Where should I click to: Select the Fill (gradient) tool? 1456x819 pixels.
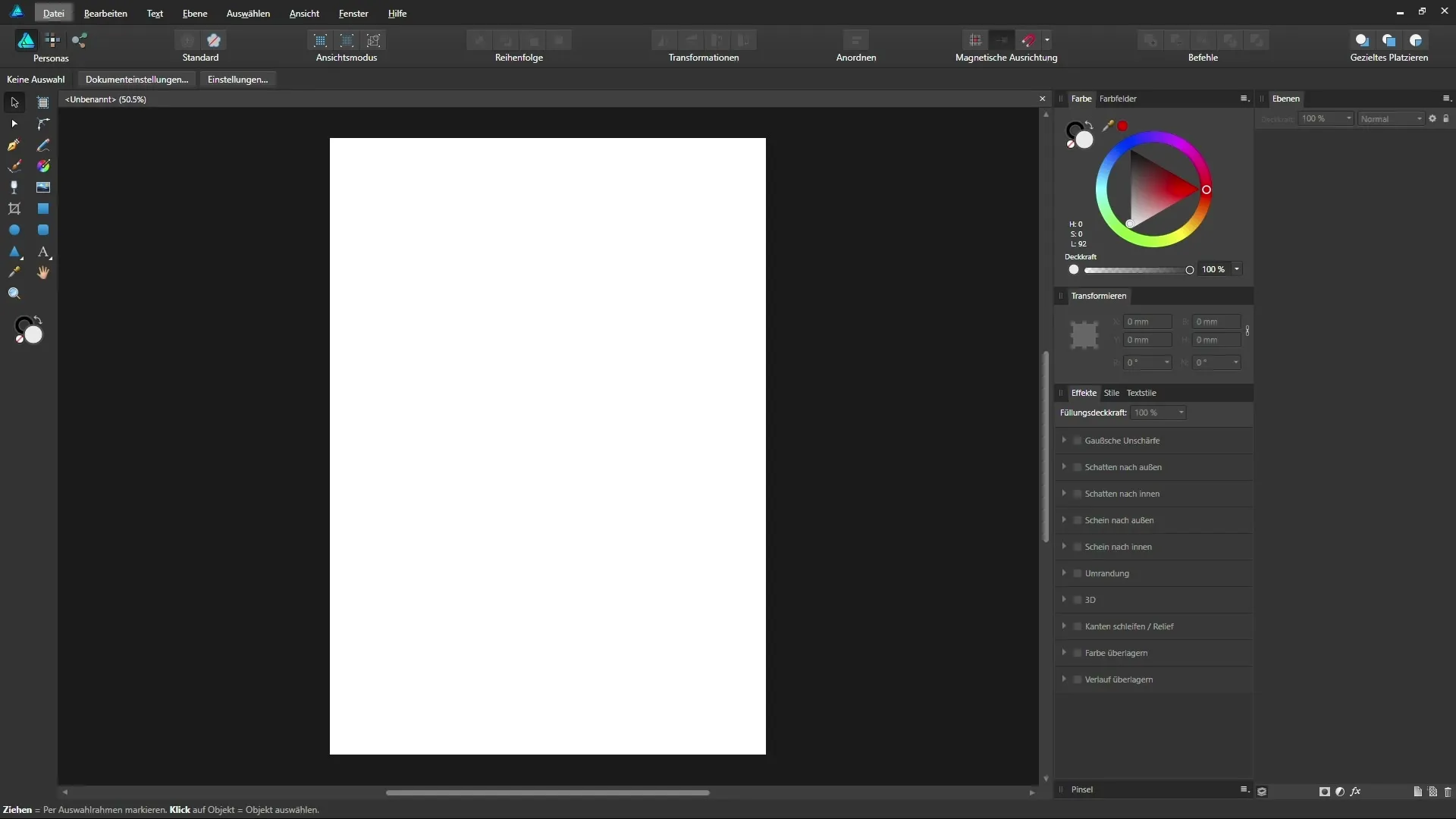pyautogui.click(x=43, y=166)
